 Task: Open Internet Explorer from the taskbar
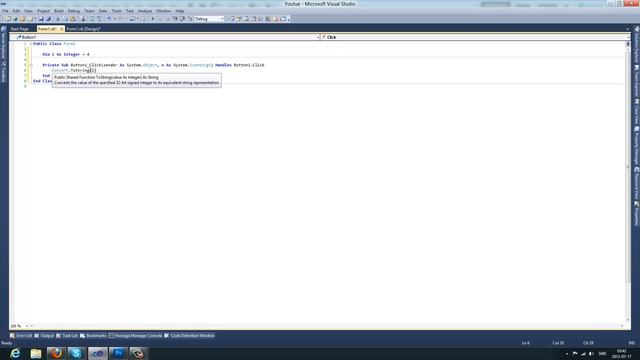coord(15,353)
